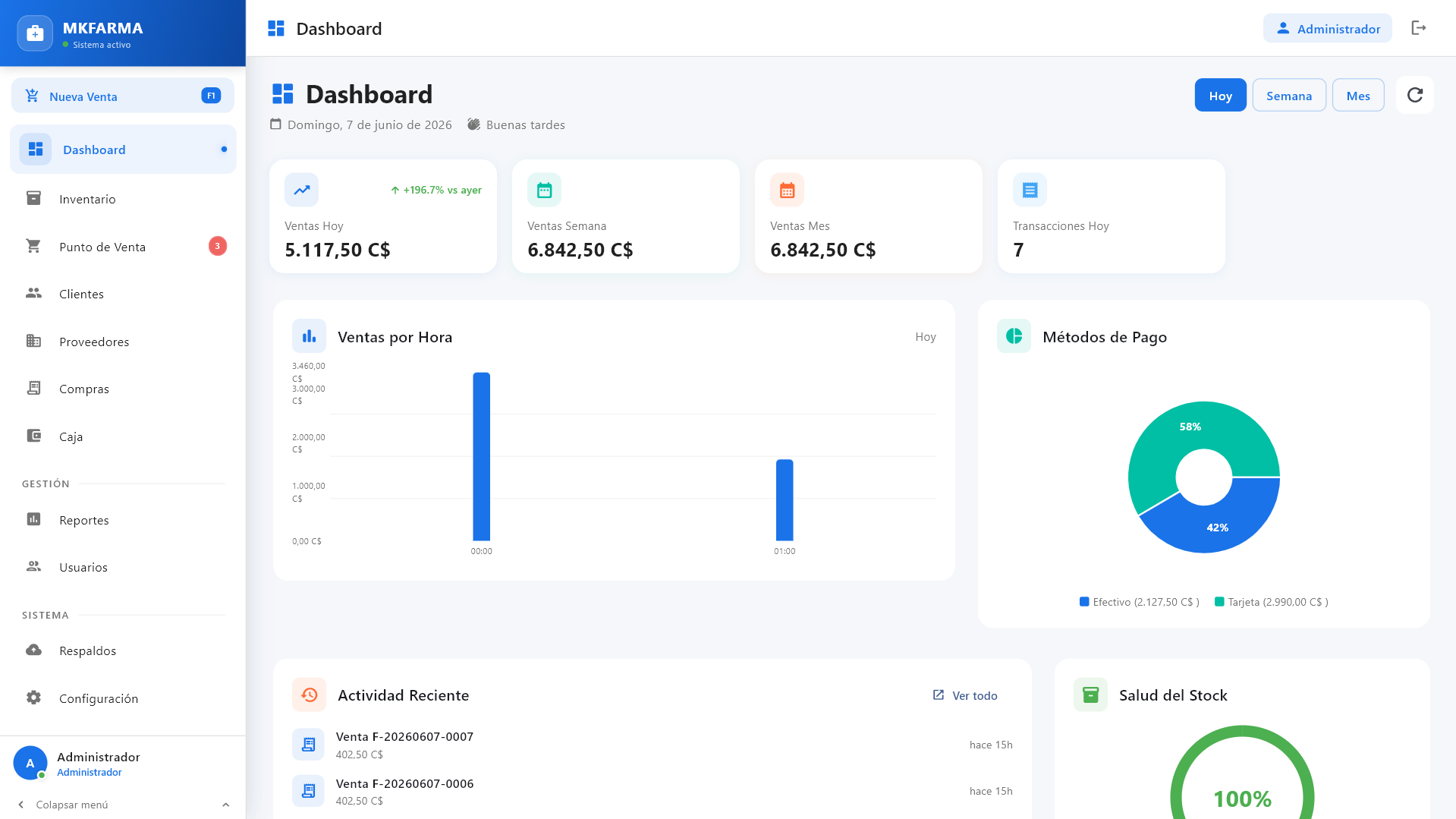Click the 00:00 sales bar
Viewport: 1456px width, 819px height.
482,456
